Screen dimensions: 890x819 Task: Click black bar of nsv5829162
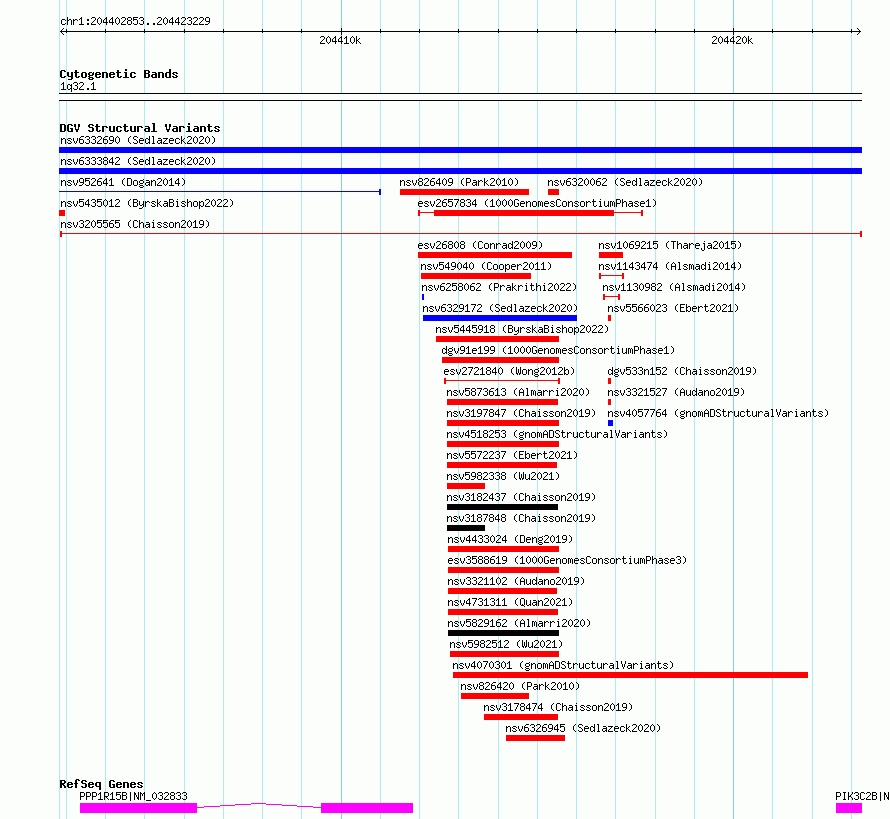[503, 633]
